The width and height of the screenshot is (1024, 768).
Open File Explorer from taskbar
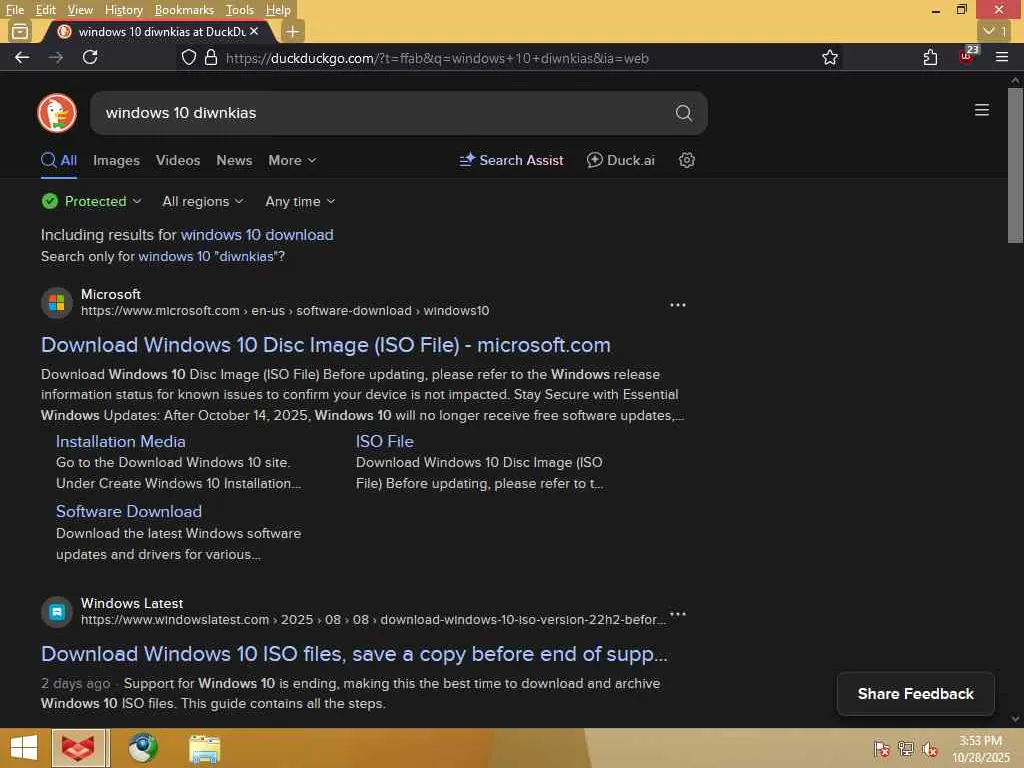coord(204,749)
